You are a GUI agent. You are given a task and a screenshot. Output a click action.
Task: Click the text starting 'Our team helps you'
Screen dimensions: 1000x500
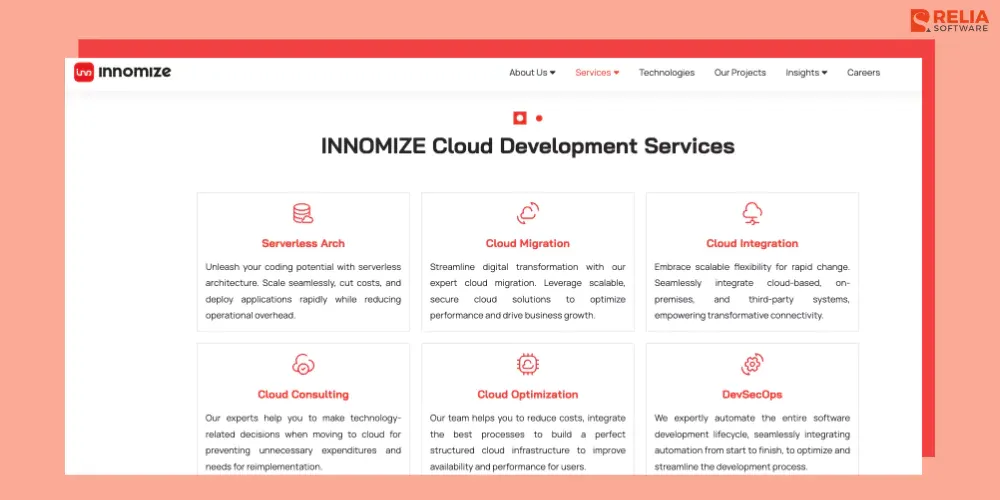[527, 442]
